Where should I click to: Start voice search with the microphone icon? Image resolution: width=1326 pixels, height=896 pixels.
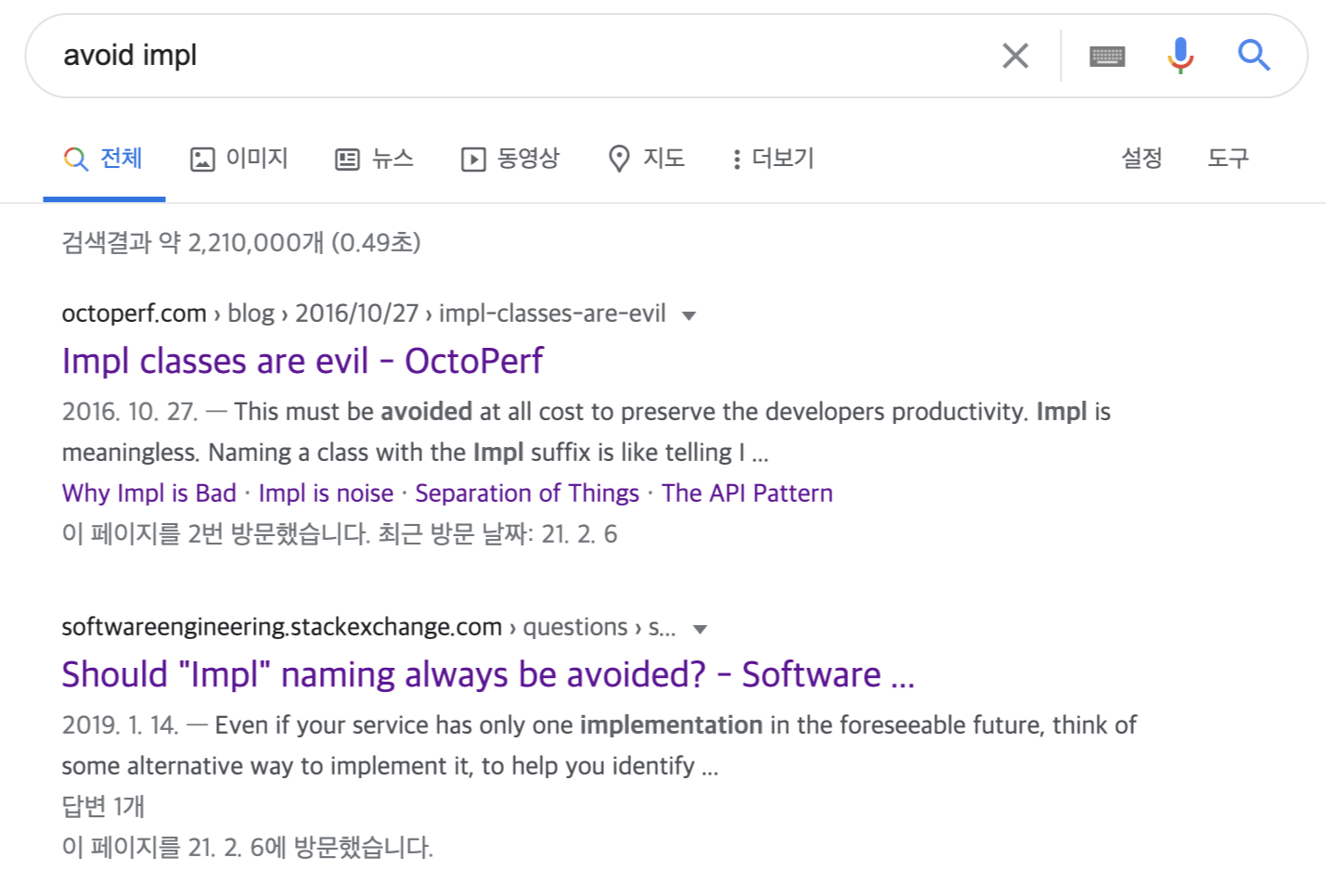point(1180,56)
